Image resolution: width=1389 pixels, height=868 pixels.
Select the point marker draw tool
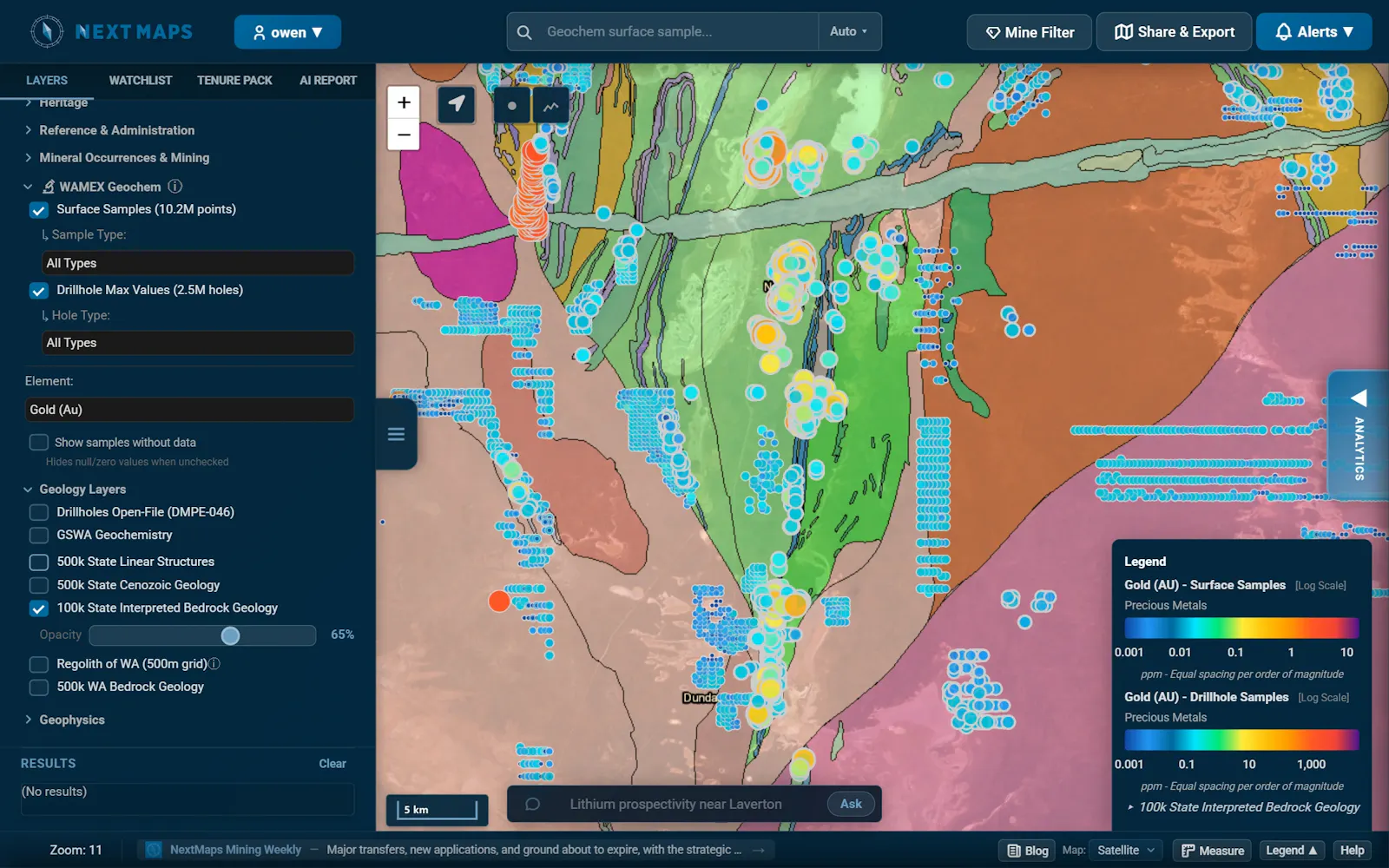512,106
